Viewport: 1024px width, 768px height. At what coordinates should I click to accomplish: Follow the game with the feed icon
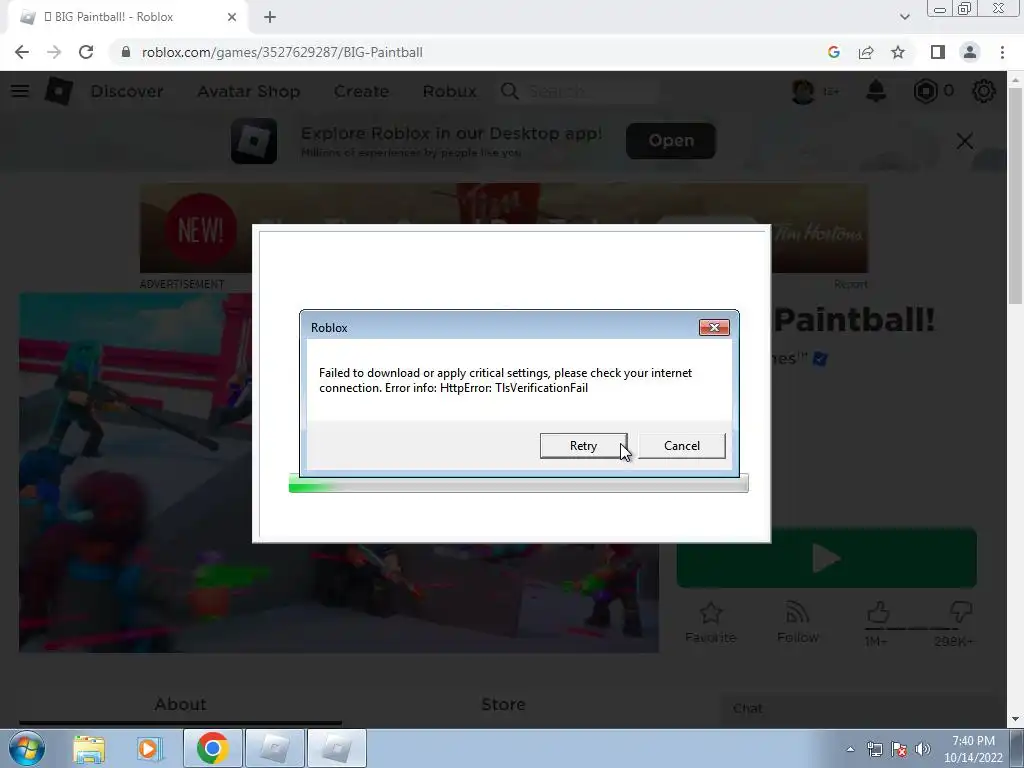point(797,613)
